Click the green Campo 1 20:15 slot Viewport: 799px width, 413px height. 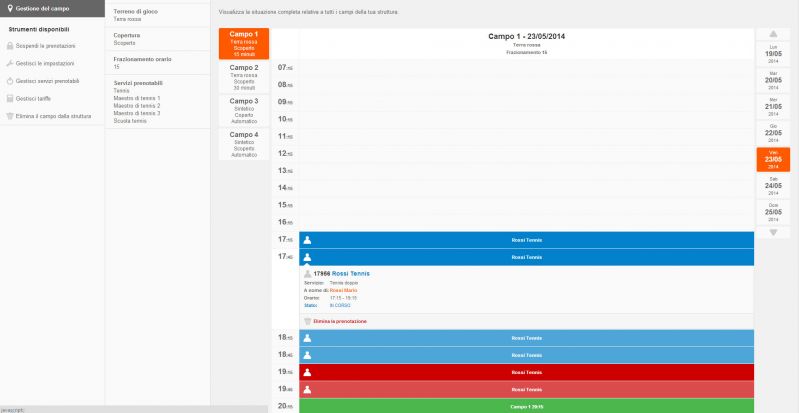526,406
